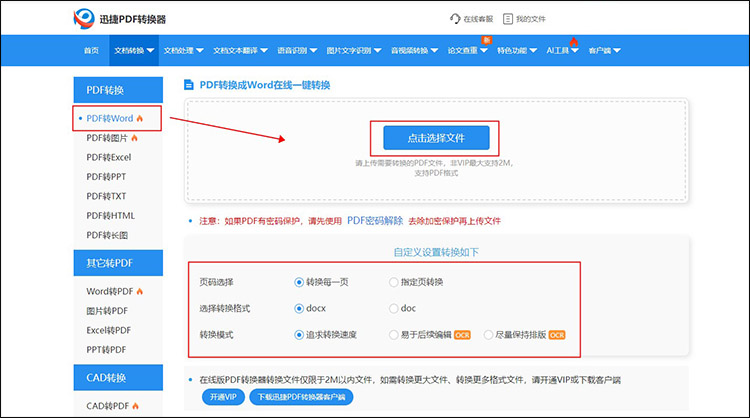Open PPT转PDF in sidebar
750x418 pixels.
click(106, 350)
